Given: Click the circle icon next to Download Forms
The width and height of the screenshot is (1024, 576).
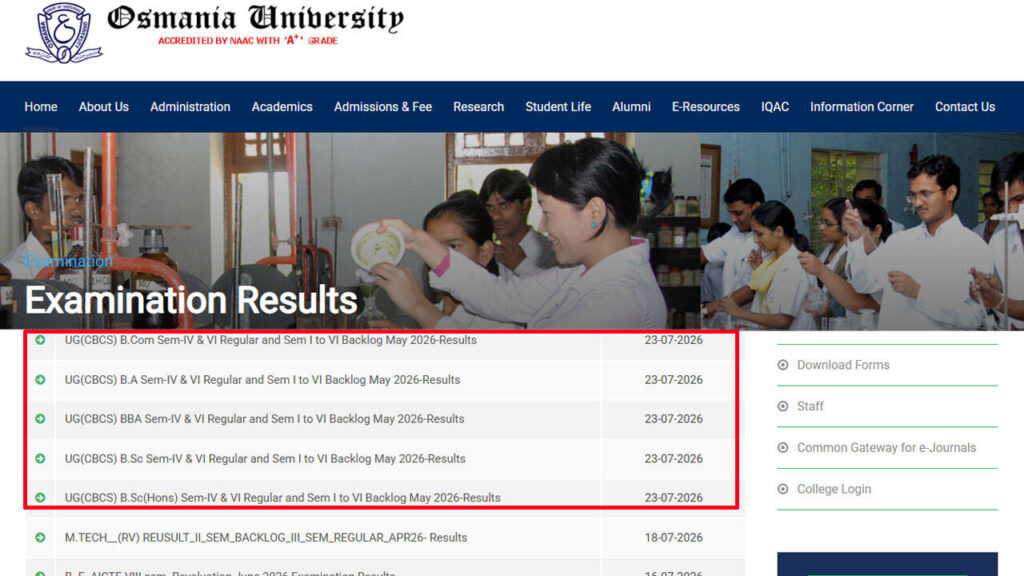Looking at the screenshot, I should click(783, 365).
